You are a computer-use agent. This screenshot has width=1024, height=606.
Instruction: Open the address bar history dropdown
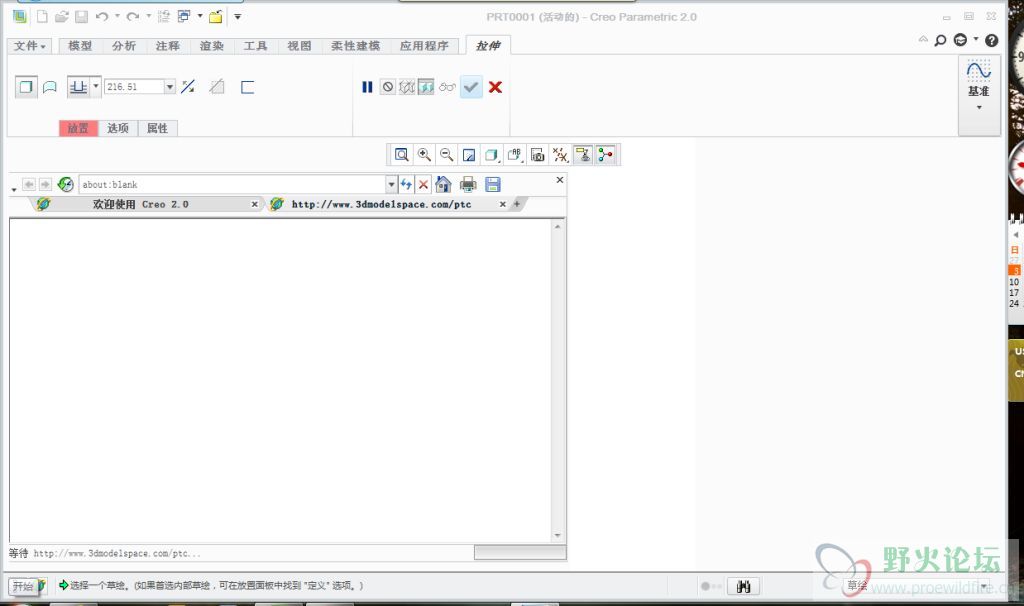tap(391, 185)
